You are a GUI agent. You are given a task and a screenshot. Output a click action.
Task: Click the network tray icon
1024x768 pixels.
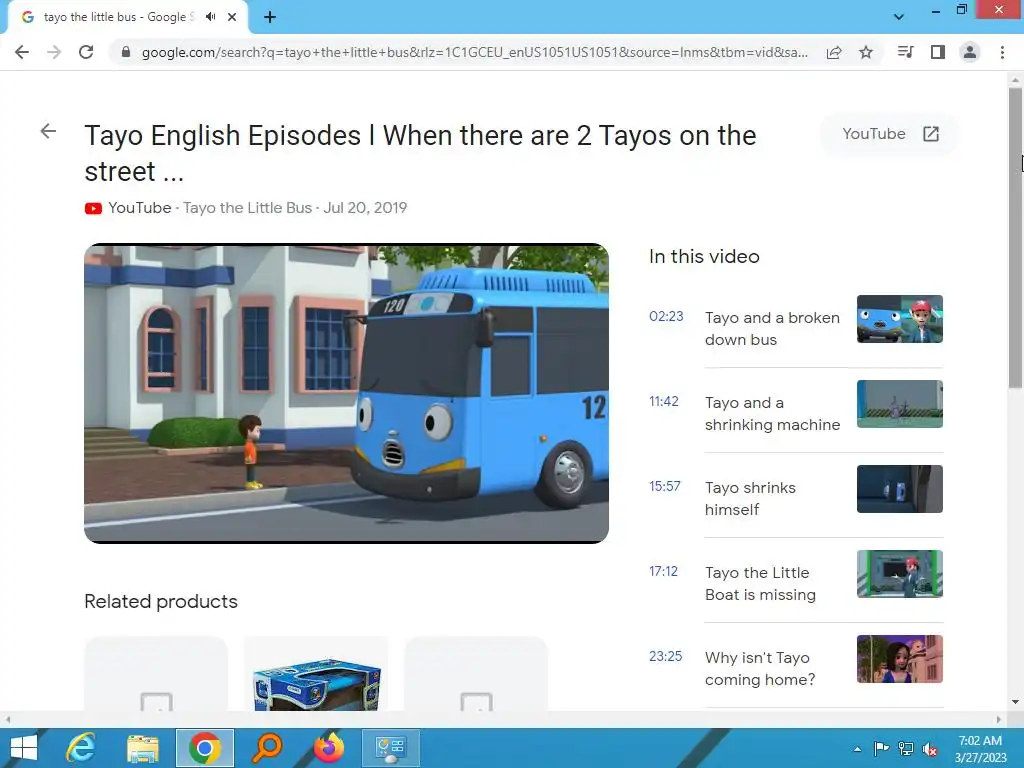pos(906,749)
